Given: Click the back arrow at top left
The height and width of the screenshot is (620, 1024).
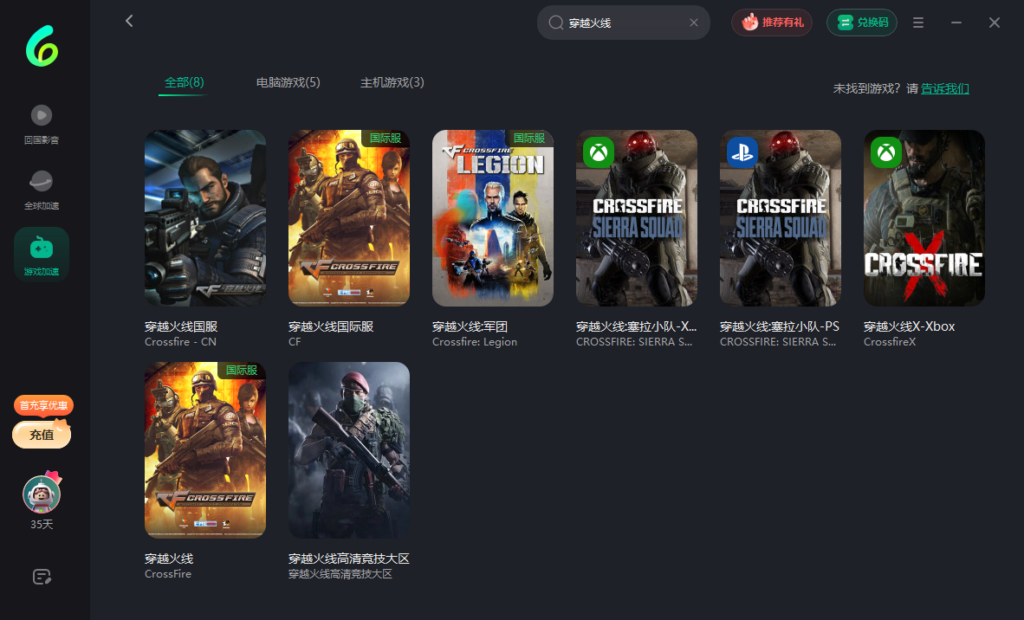Looking at the screenshot, I should pyautogui.click(x=129, y=21).
